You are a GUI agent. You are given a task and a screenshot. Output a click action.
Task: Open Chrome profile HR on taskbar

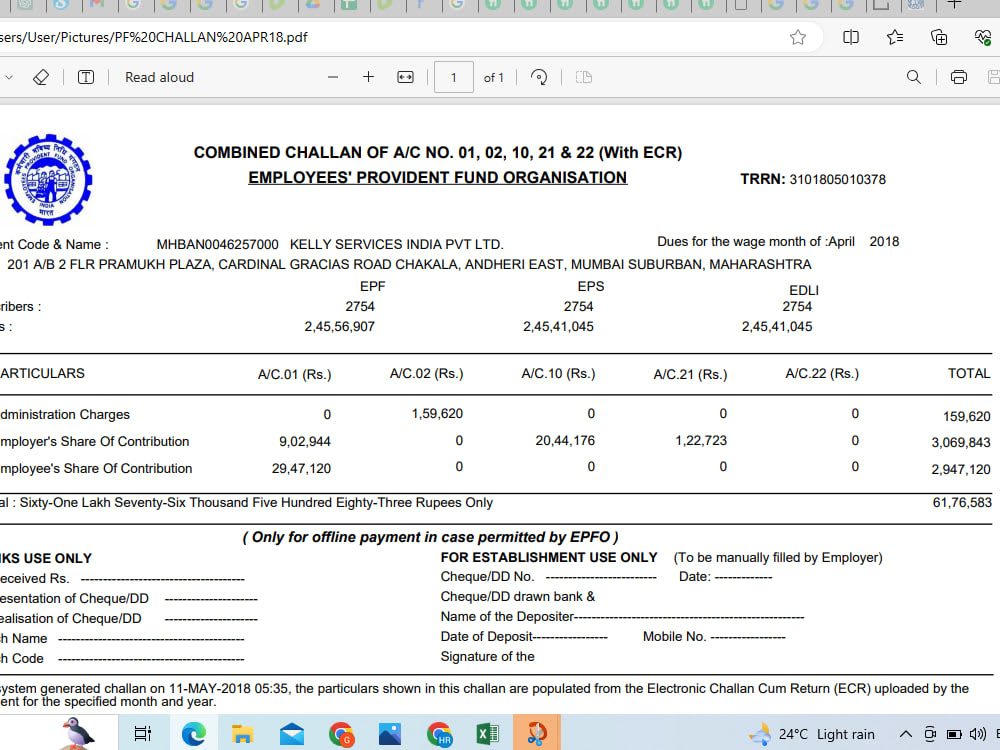(x=439, y=734)
